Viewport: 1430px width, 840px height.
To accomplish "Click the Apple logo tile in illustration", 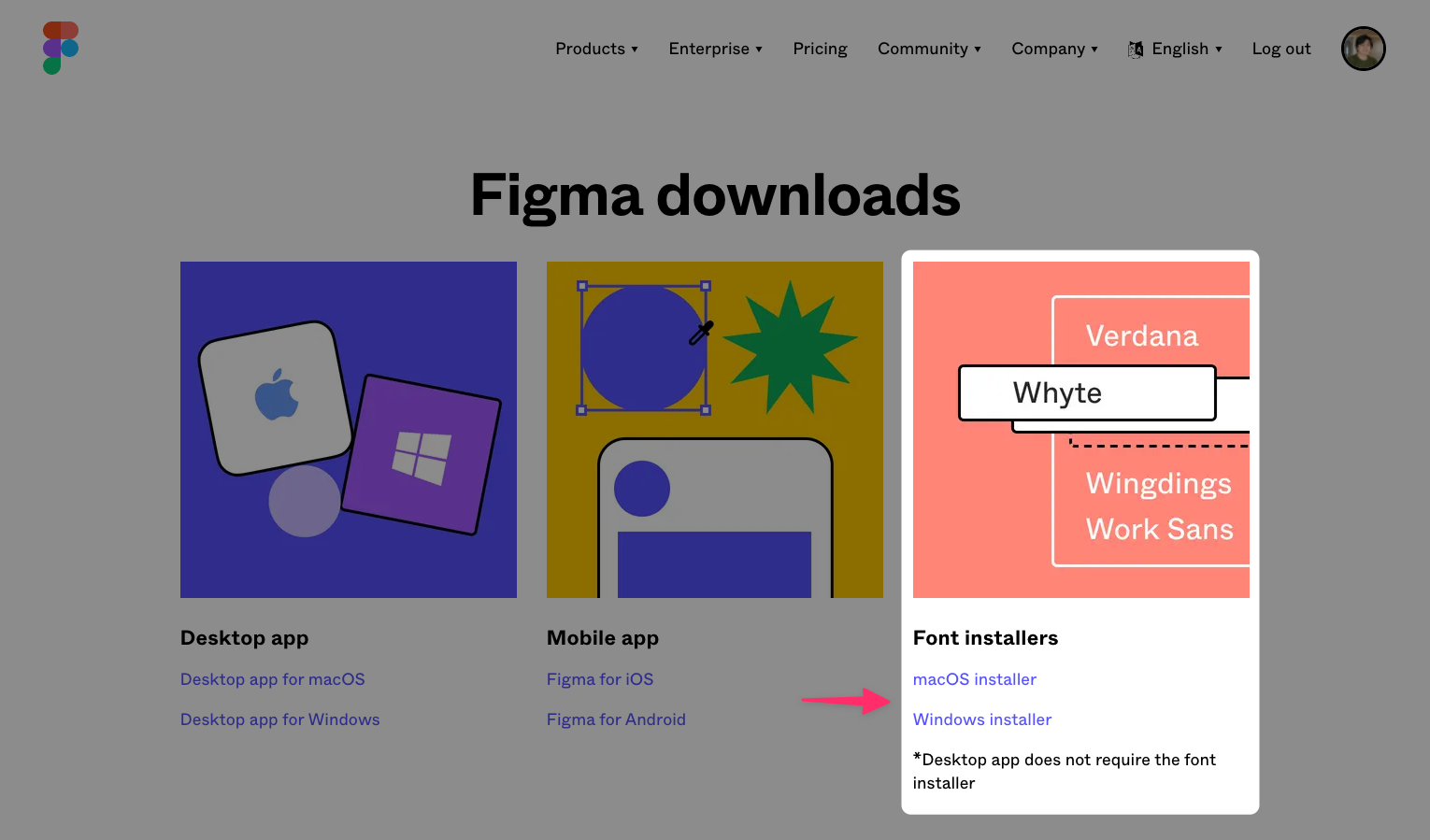I will (x=276, y=396).
